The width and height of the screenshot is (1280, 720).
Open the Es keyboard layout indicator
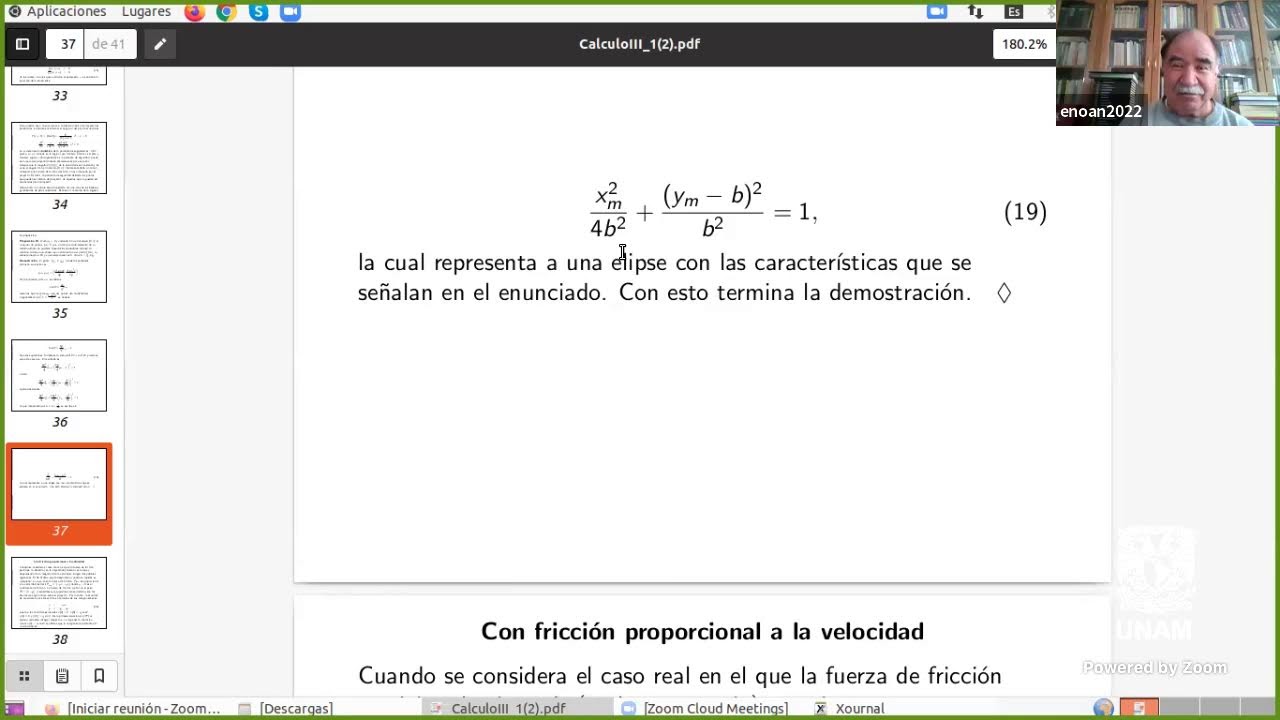[1014, 11]
